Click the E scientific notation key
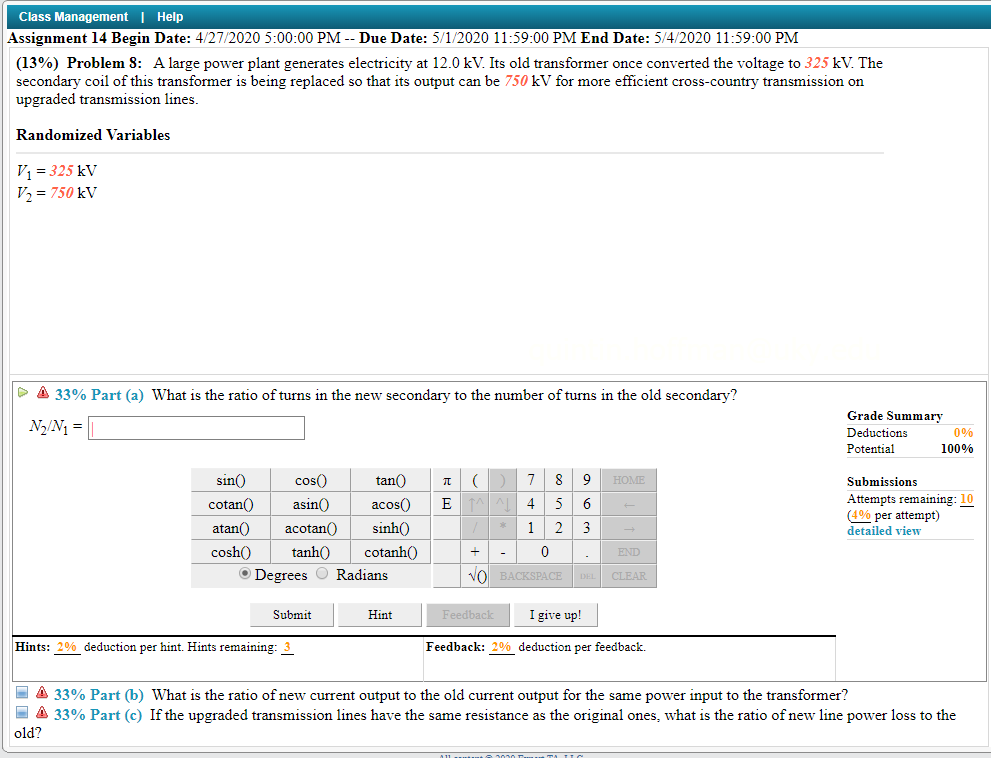 pos(447,504)
